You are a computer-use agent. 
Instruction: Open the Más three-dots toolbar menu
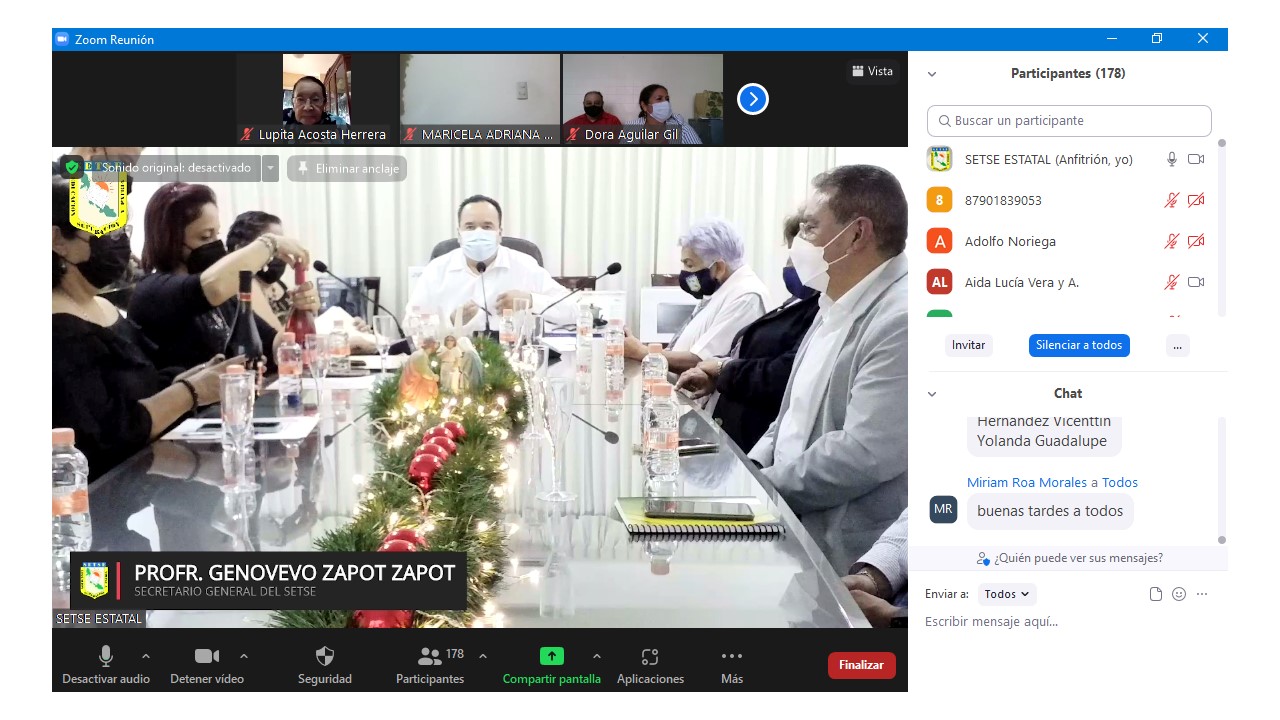point(732,656)
